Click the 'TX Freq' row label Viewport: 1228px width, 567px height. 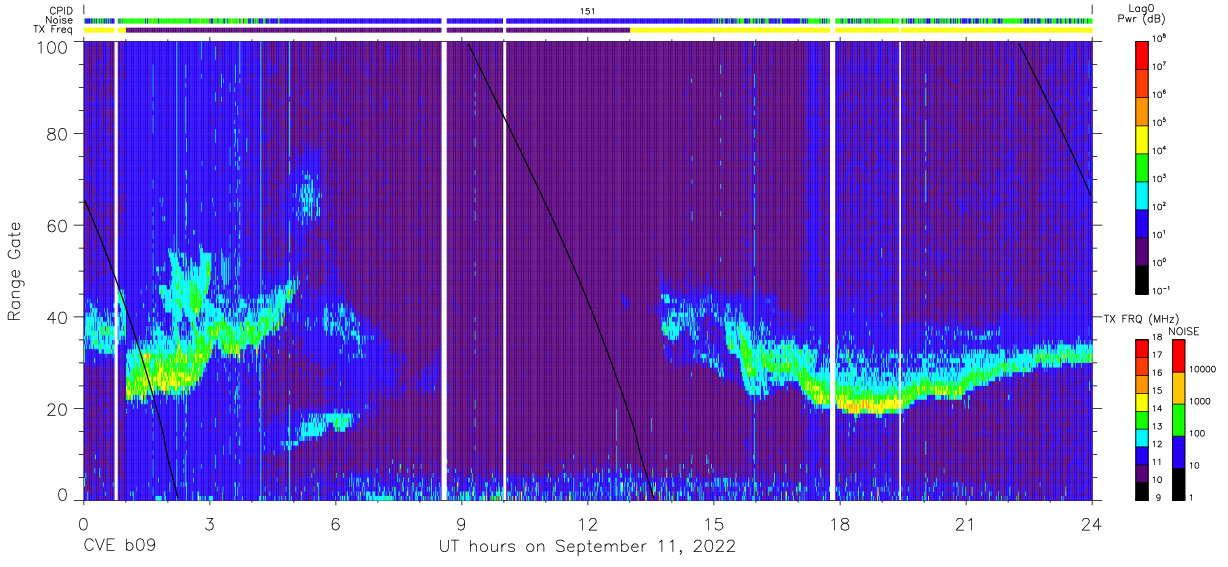click(54, 30)
